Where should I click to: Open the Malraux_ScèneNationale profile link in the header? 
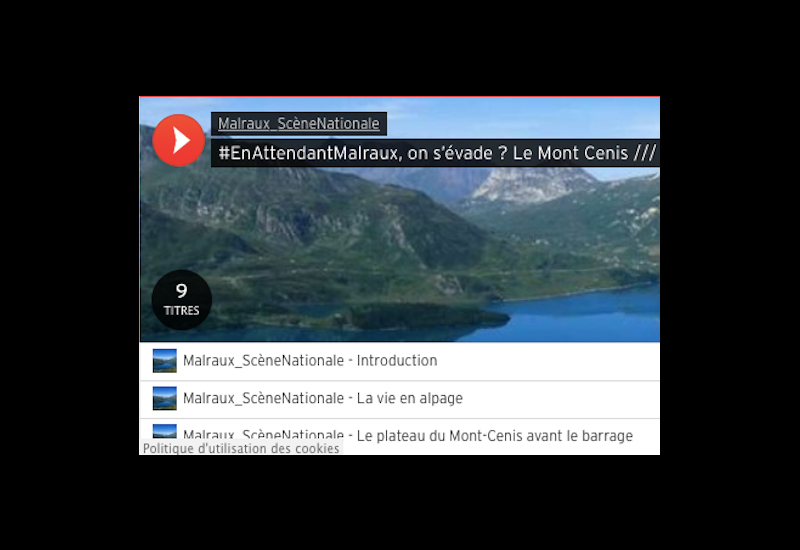tap(298, 124)
